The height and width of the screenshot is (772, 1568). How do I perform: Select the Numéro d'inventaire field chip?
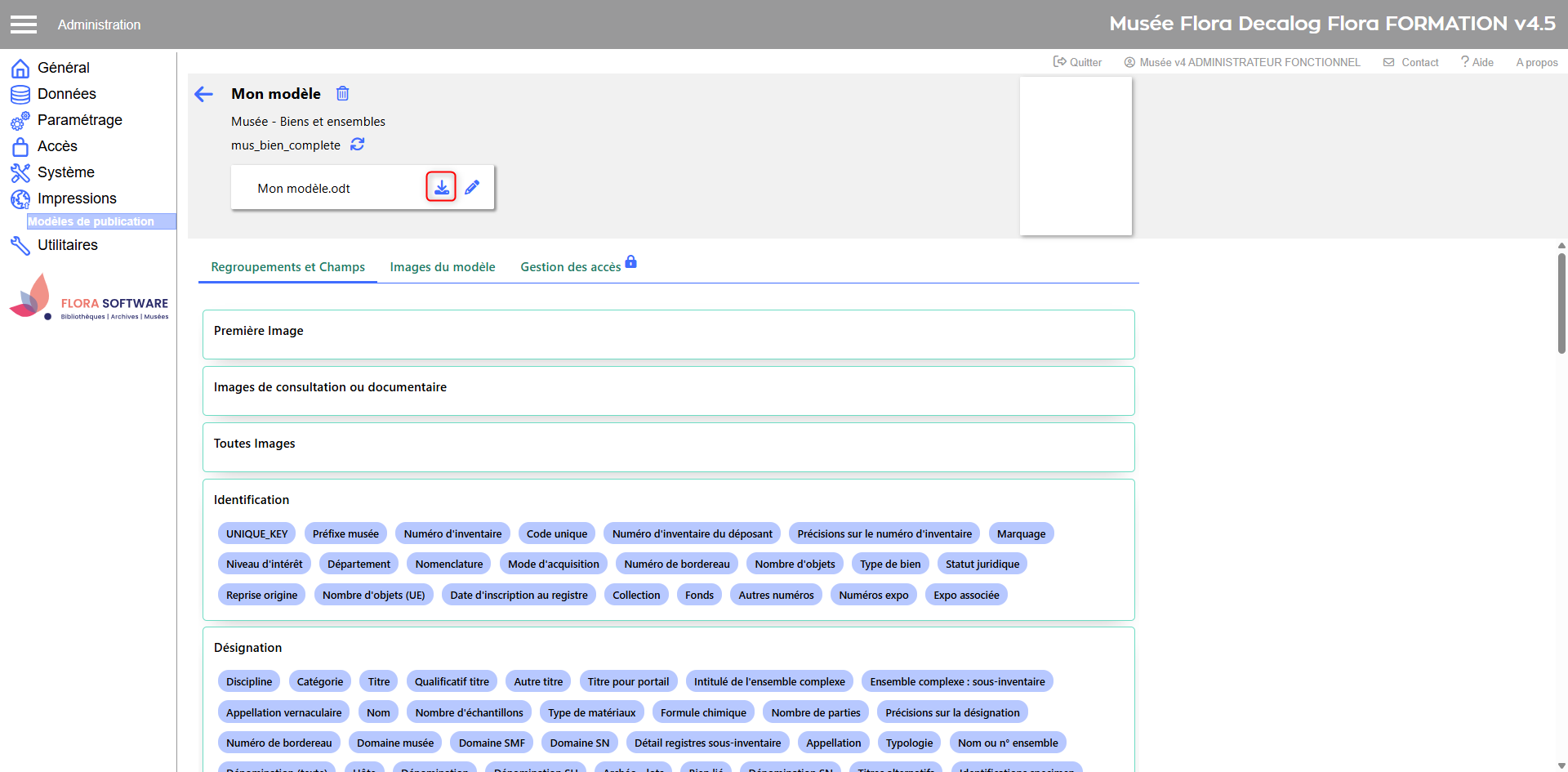pos(452,533)
